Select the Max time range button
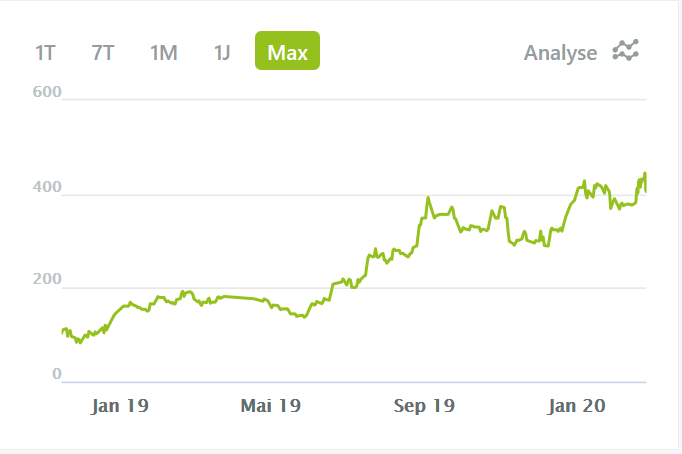 click(287, 52)
